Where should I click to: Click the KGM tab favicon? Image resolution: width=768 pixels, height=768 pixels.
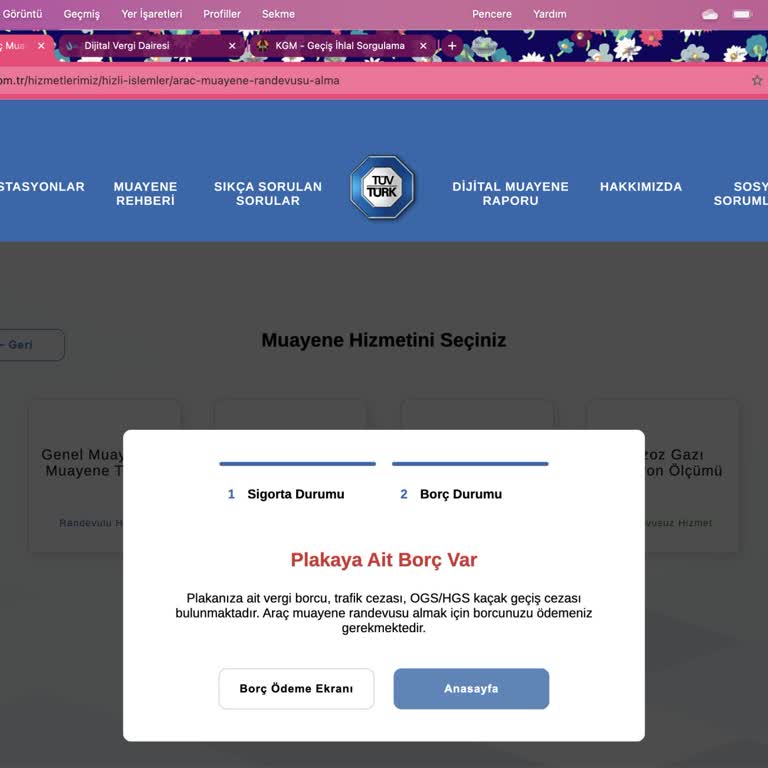pos(263,46)
